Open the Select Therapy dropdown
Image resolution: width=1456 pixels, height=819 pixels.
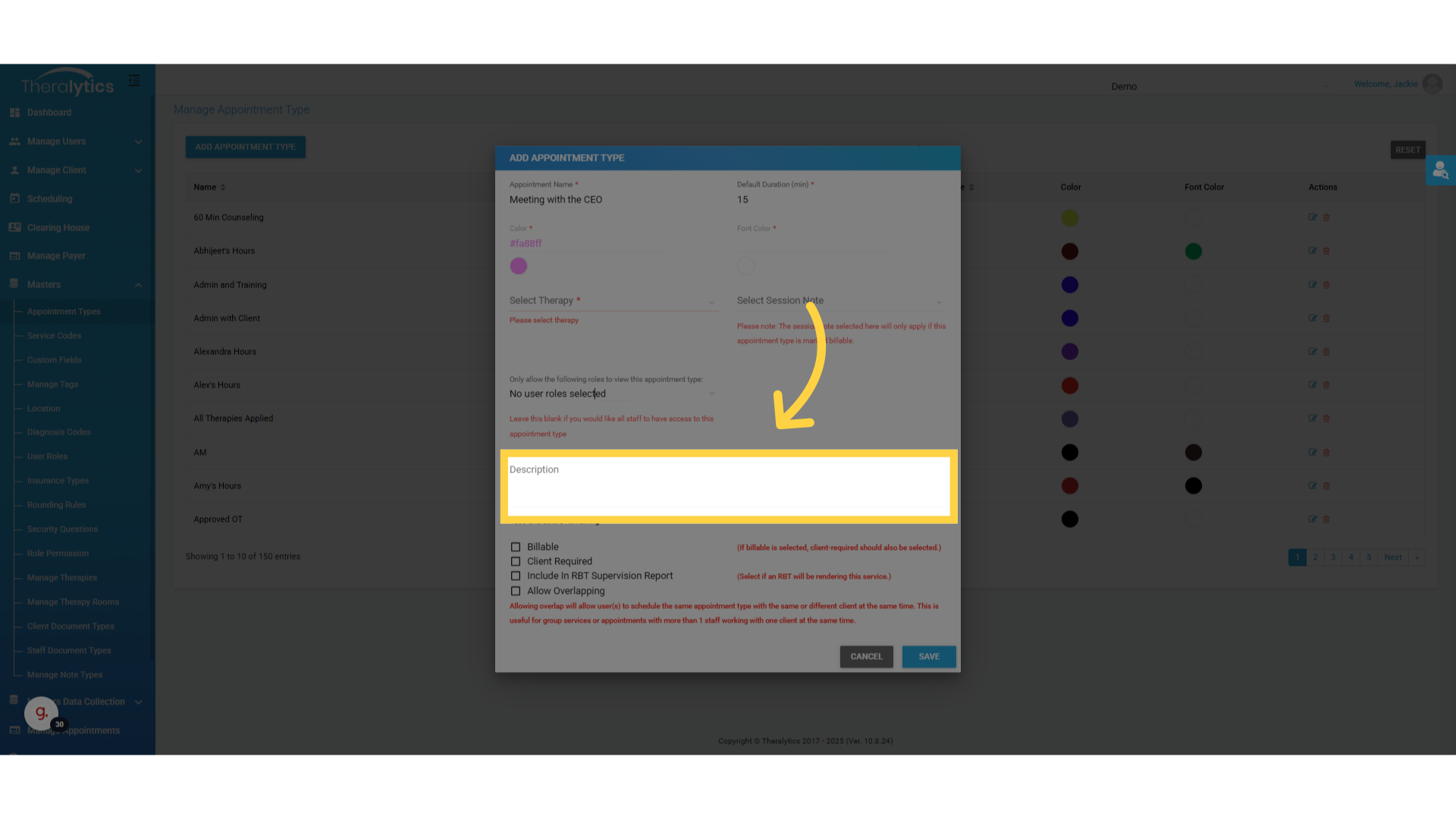click(x=612, y=301)
